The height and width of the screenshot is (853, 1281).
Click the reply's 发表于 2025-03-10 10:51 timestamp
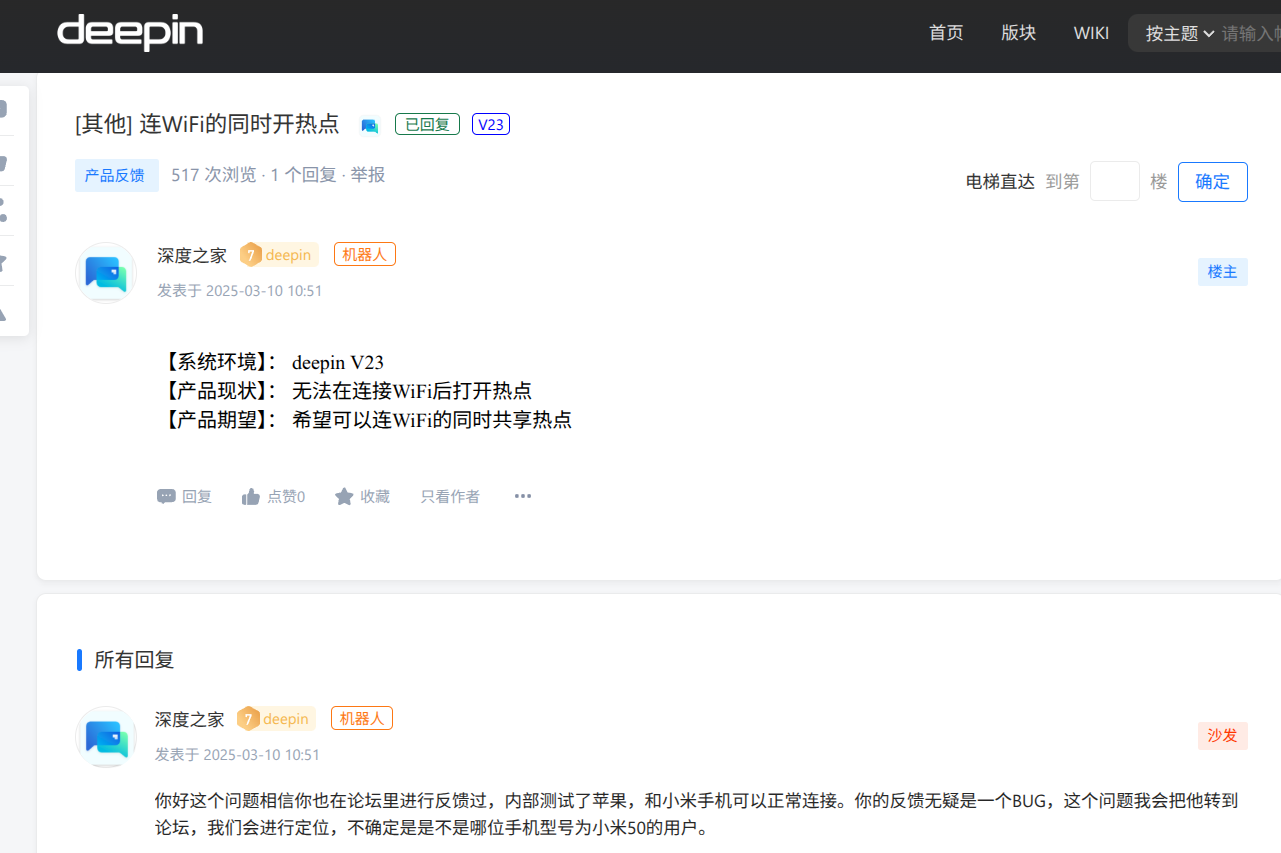[x=238, y=755]
